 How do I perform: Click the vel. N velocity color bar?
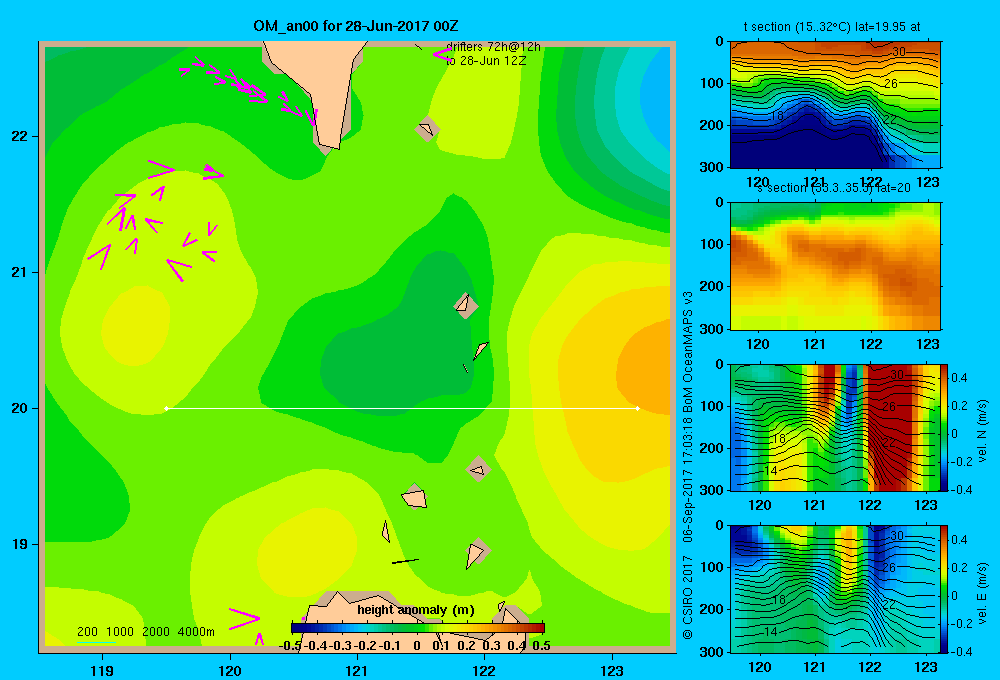[945, 427]
